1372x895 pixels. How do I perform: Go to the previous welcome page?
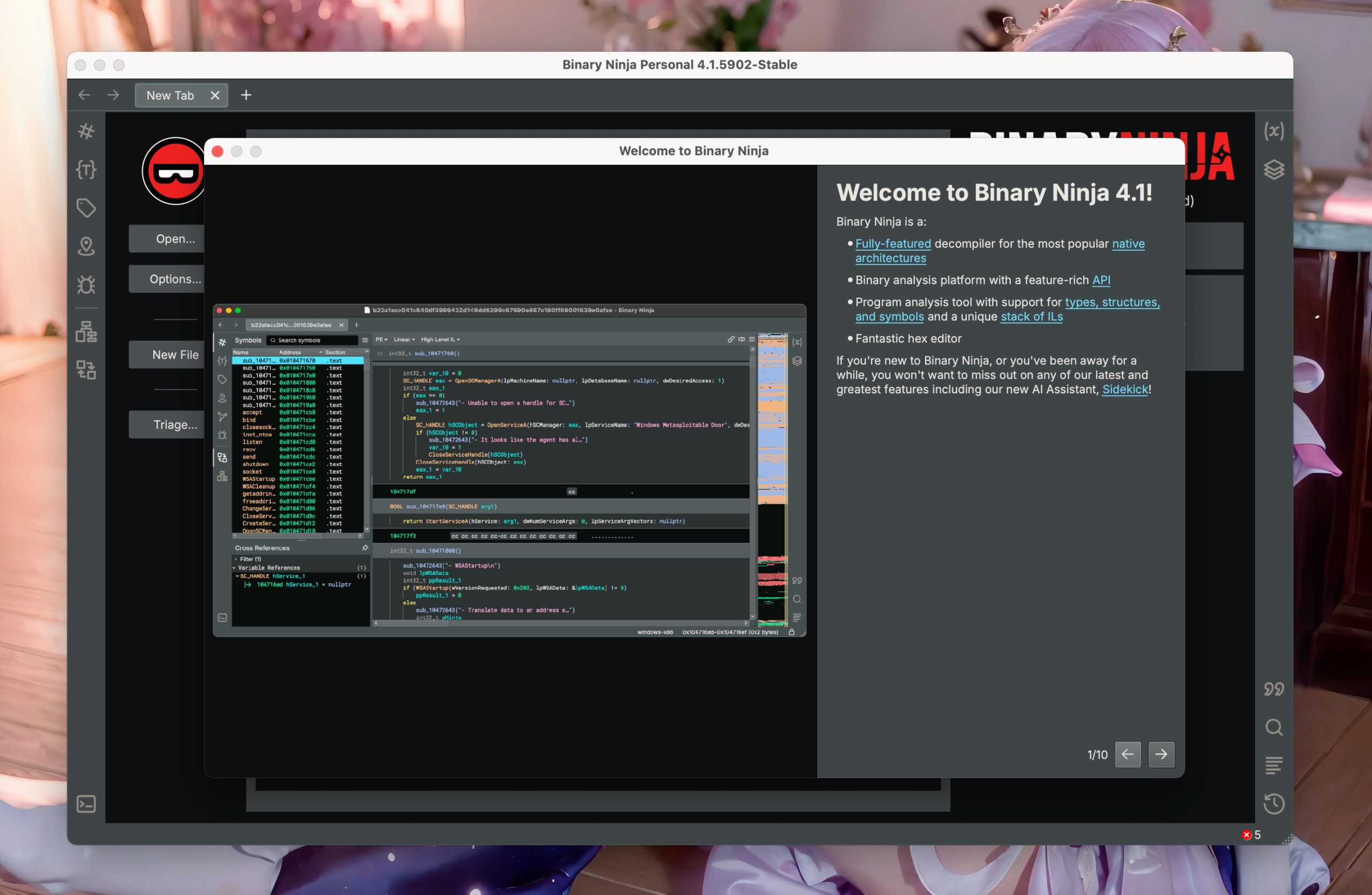(1128, 755)
